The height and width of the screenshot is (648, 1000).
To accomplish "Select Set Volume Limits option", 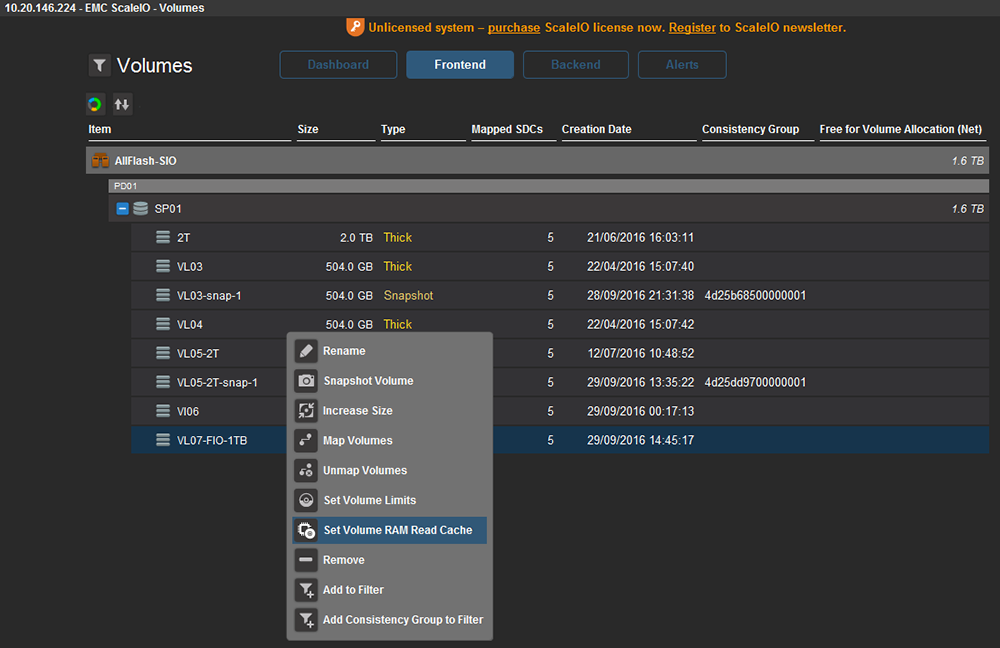I will tap(390, 500).
